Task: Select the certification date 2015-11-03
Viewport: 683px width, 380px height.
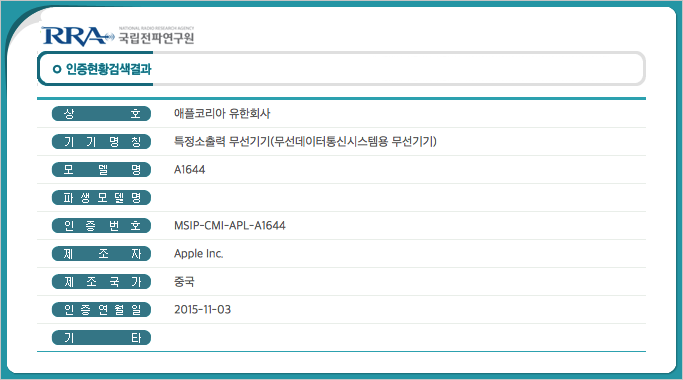Action: pos(203,310)
